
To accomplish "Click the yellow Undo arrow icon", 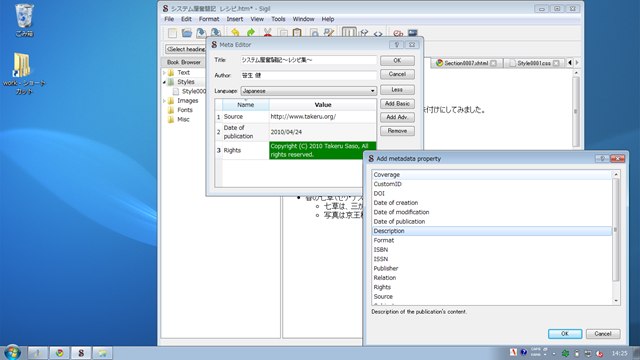I will 235,33.
